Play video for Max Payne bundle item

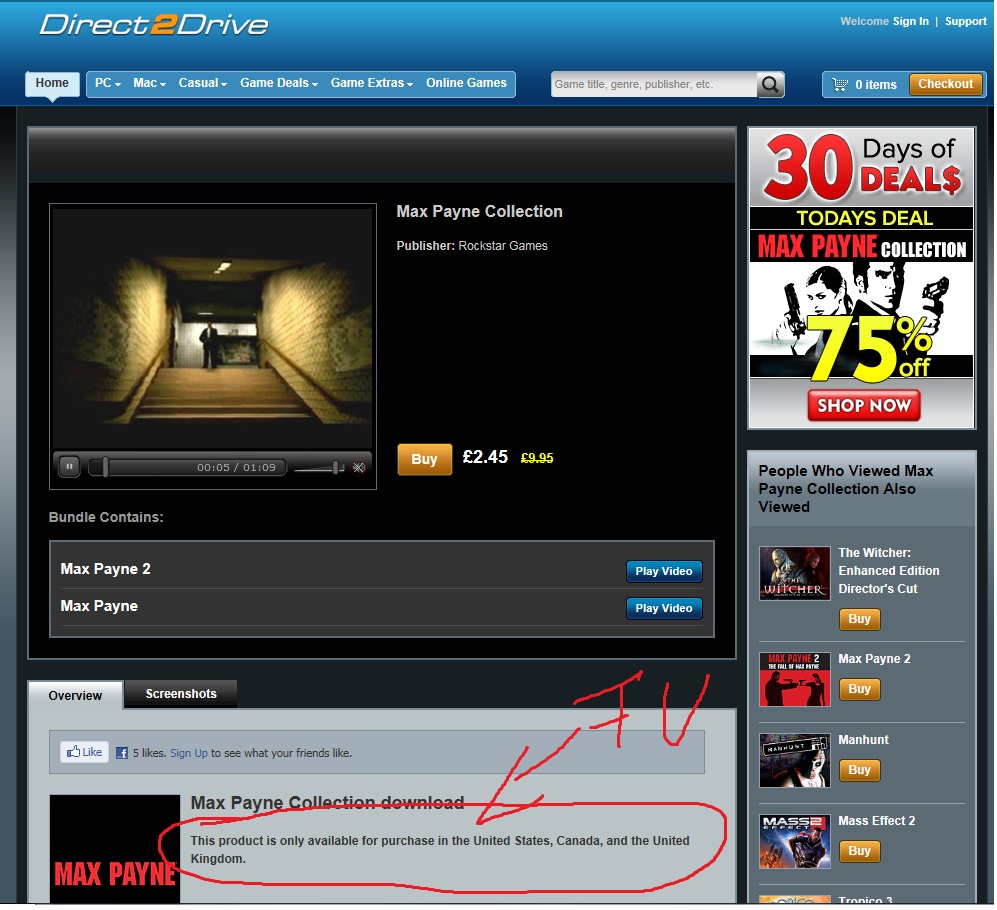pos(663,608)
